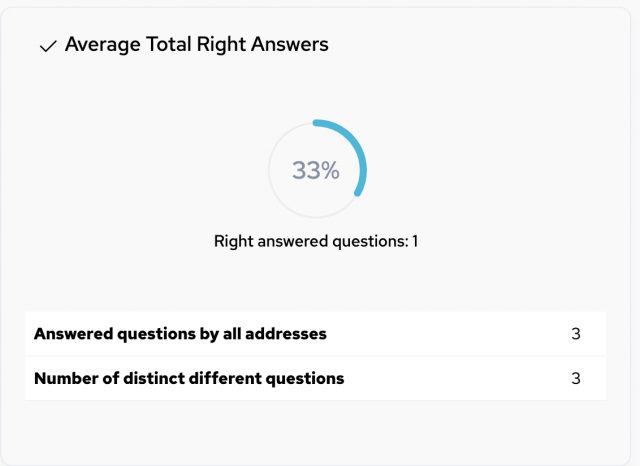640x466 pixels.
Task: Click the checkmark icon beside the title
Action: tap(47, 46)
